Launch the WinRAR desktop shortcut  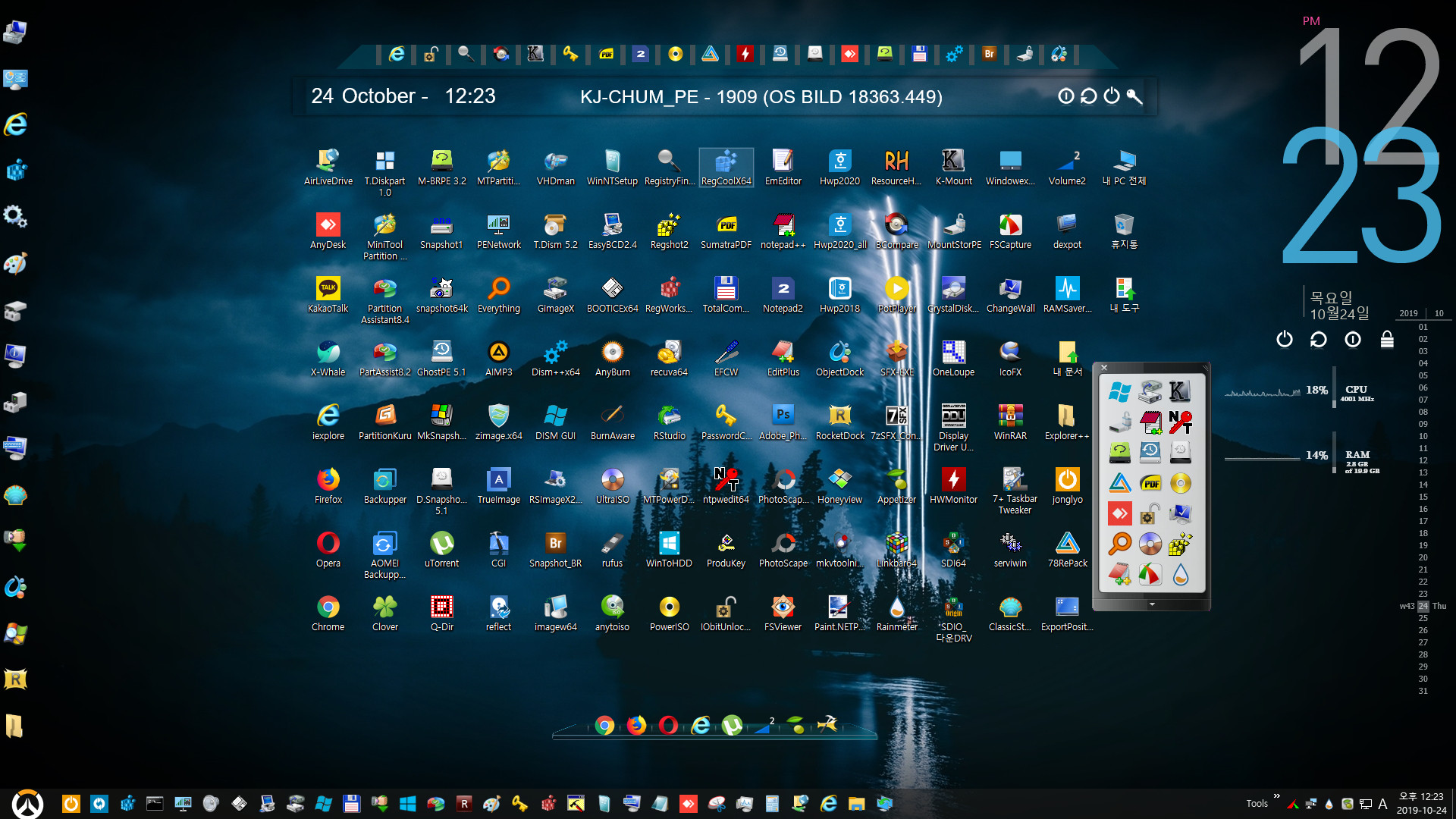[1010, 422]
